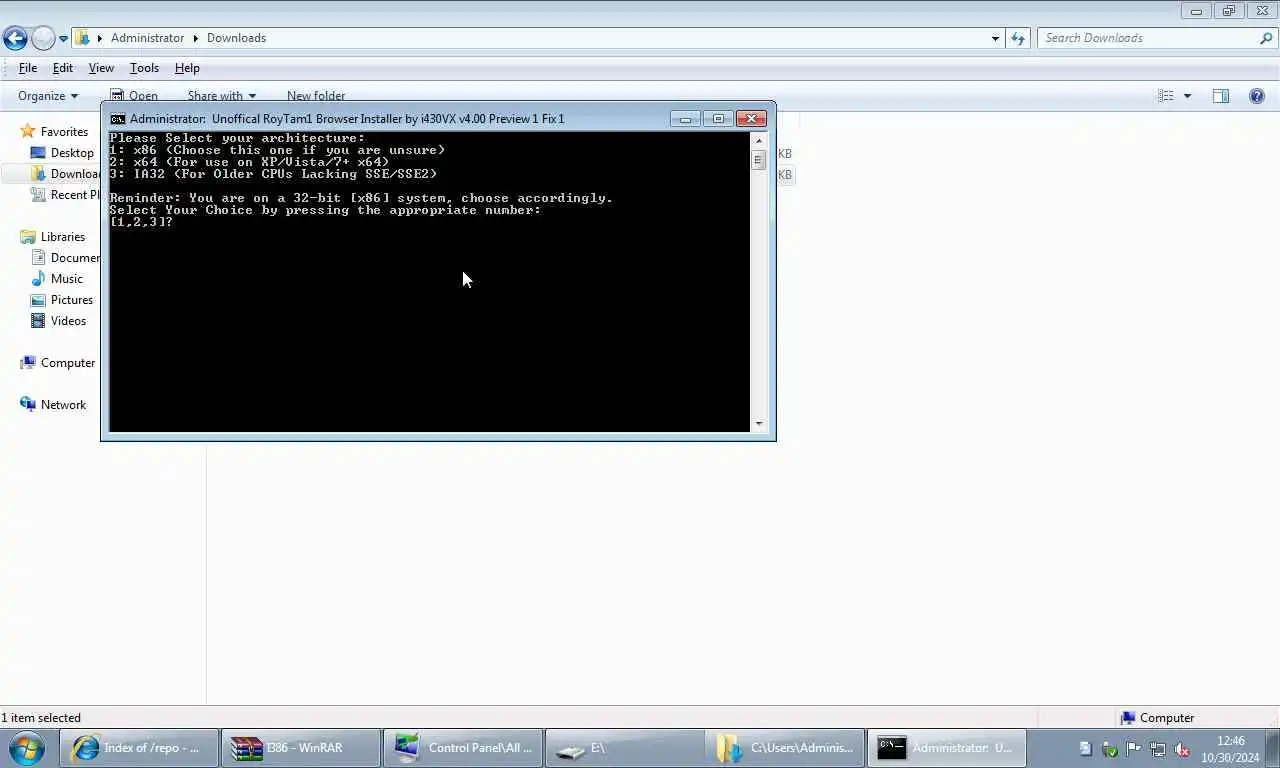Click the Search Downloads field
1280x768 pixels.
(x=1148, y=38)
